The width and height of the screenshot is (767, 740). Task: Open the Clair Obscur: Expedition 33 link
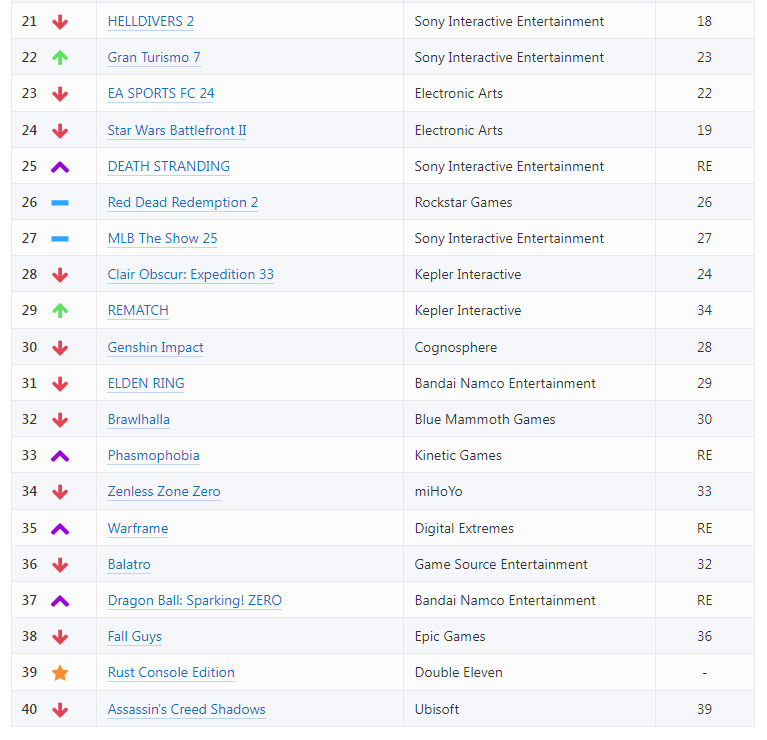point(191,274)
